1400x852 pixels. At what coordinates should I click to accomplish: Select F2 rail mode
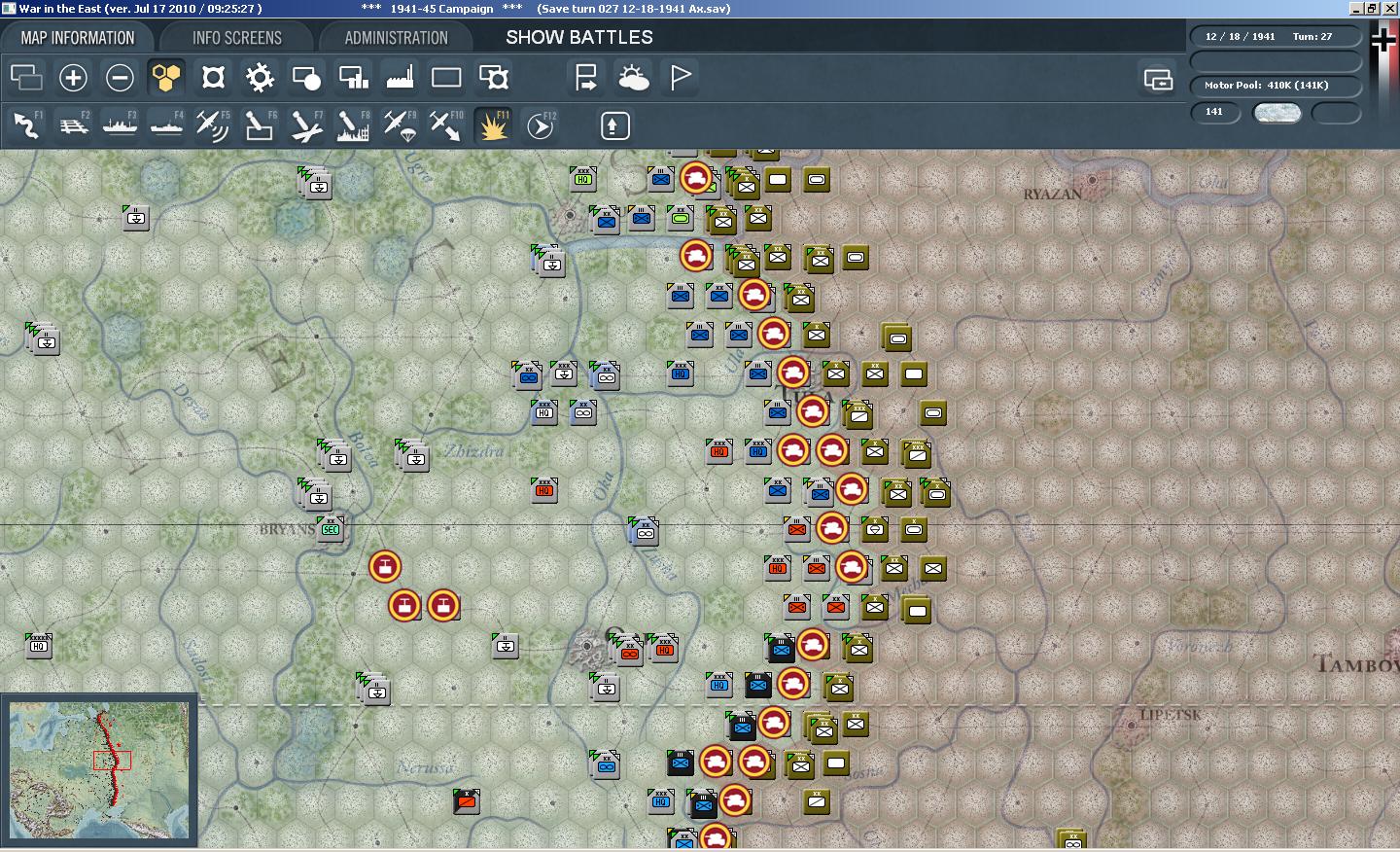[x=73, y=125]
